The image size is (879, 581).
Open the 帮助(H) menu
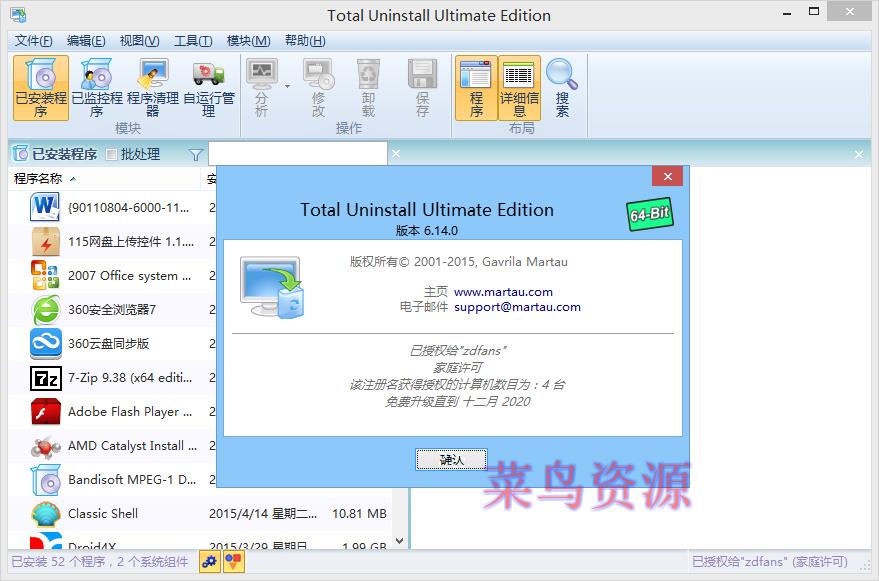point(305,41)
